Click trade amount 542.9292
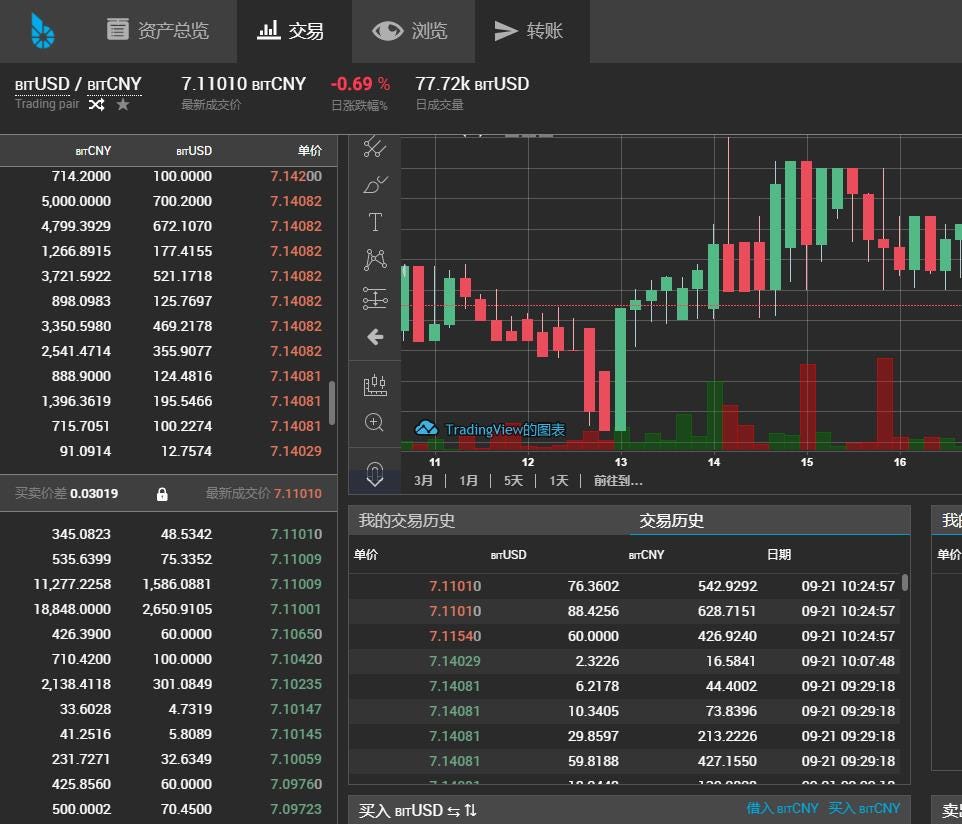This screenshot has width=962, height=824. coord(728,587)
